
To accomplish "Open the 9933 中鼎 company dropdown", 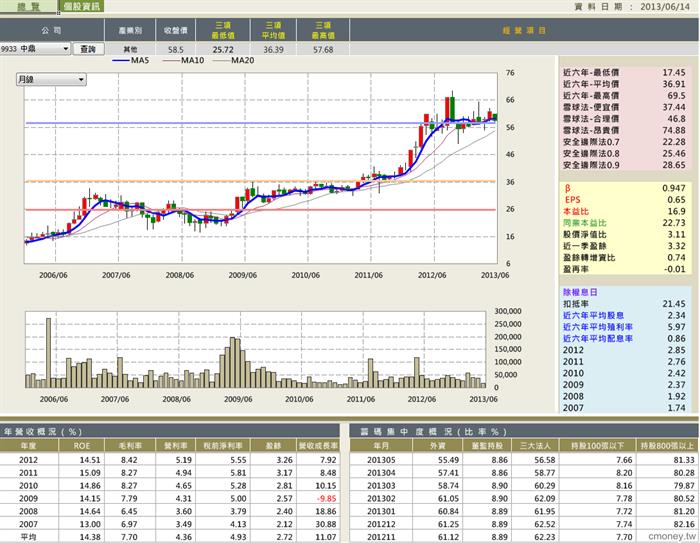I will (x=35, y=49).
